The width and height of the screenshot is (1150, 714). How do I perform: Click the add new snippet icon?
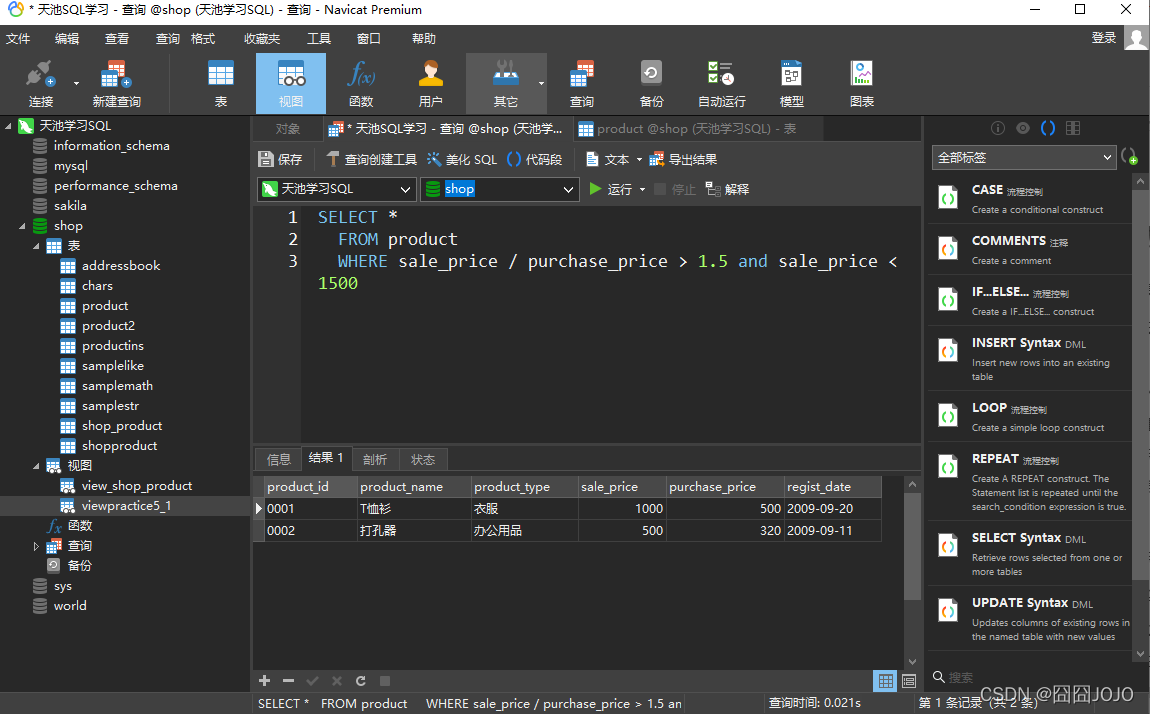tap(1129, 157)
